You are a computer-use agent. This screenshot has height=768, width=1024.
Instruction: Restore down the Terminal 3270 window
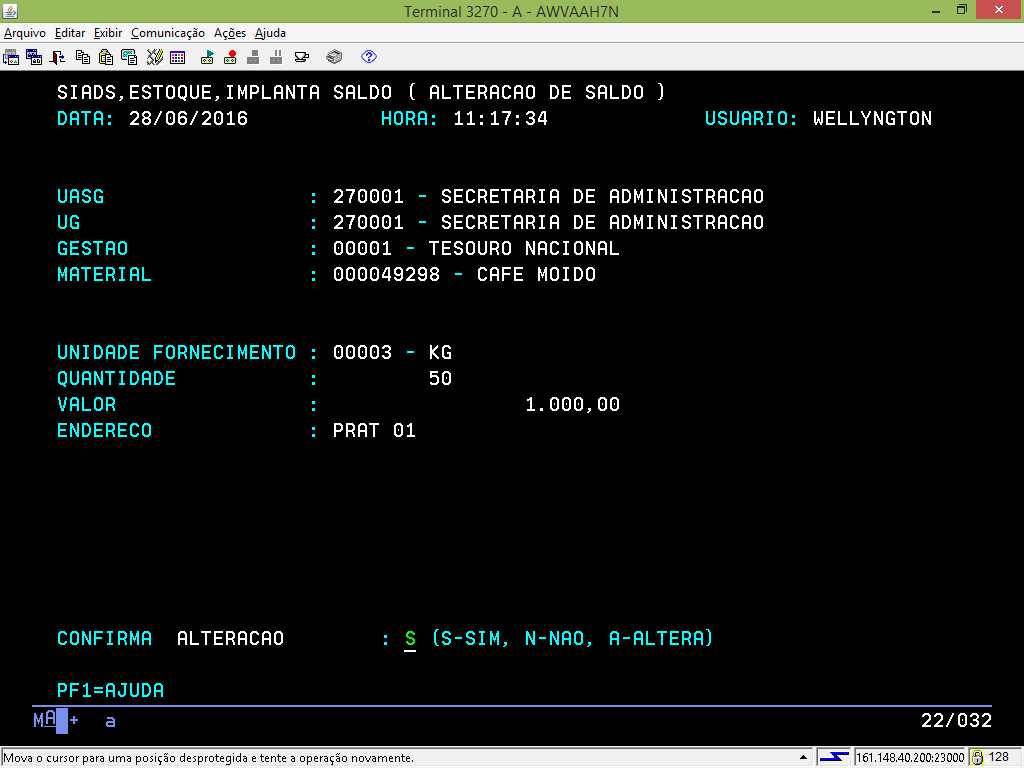(x=961, y=10)
